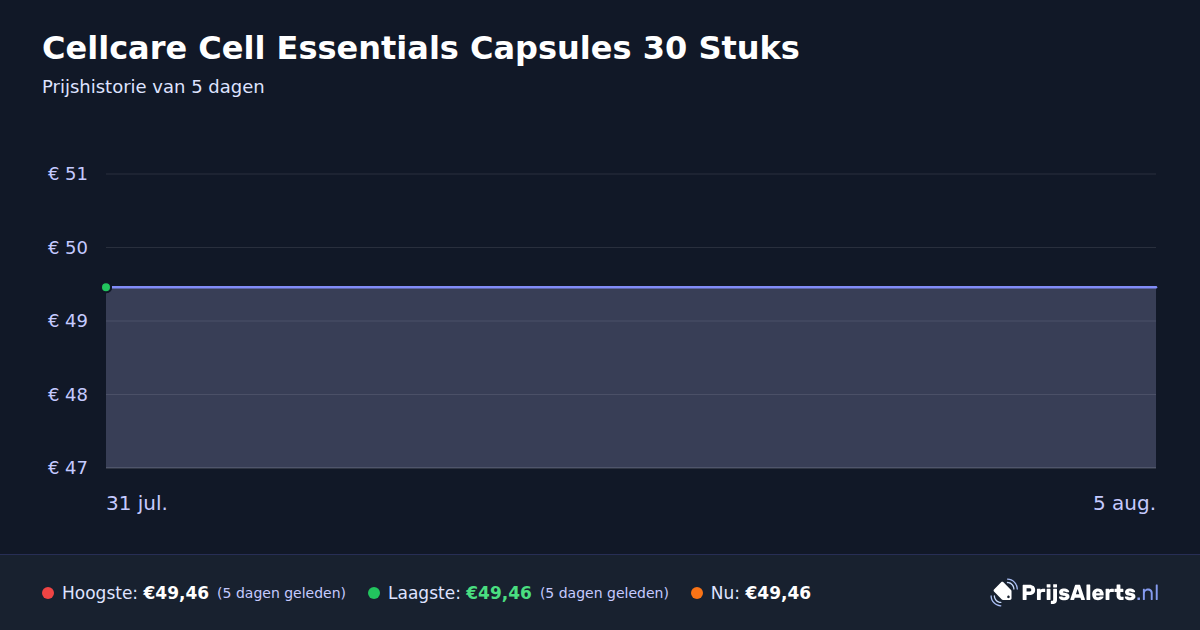Click the 31 jul. date label
The image size is (1200, 630).
coord(137,503)
